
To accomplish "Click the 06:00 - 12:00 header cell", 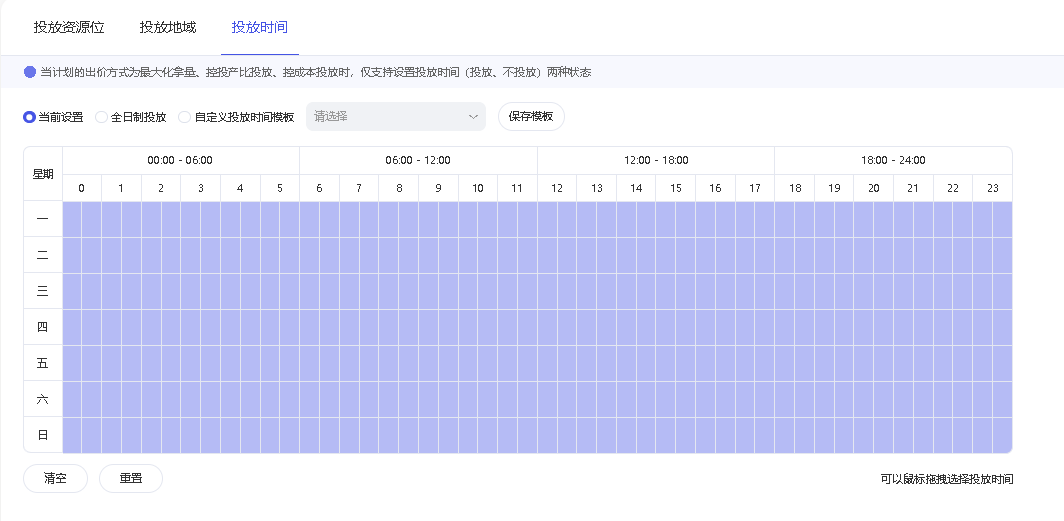I will [x=418, y=161].
